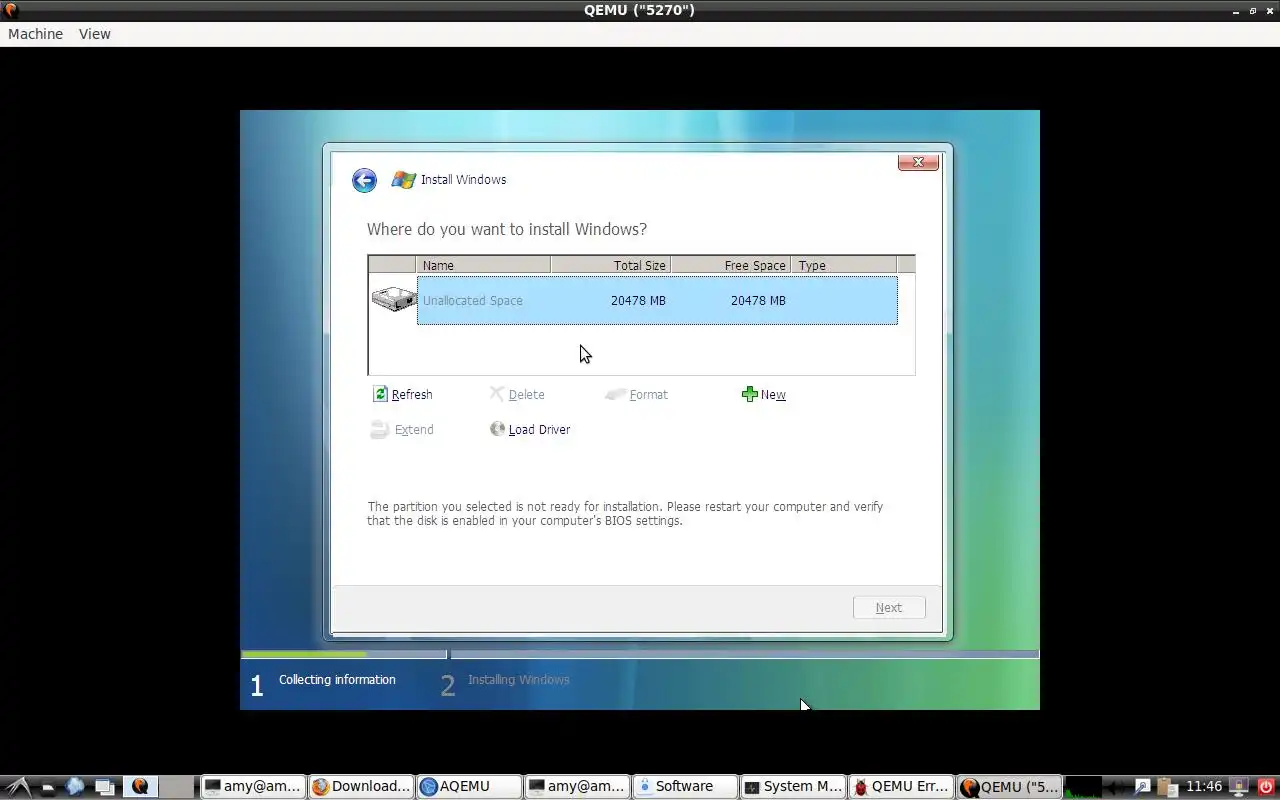This screenshot has width=1280, height=800.
Task: Click the 20478 MB Total Size cell
Action: pos(638,300)
